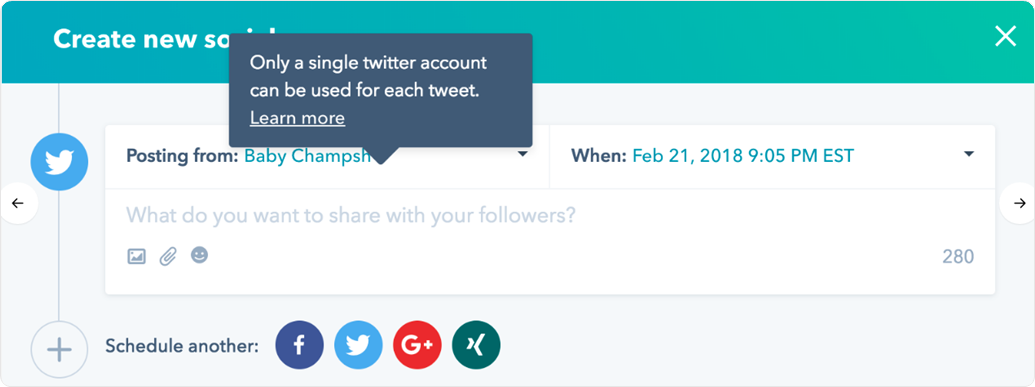Screen dimensions: 1035x387
Task: Schedule another Twitter post from the bottom row
Action: [358, 345]
